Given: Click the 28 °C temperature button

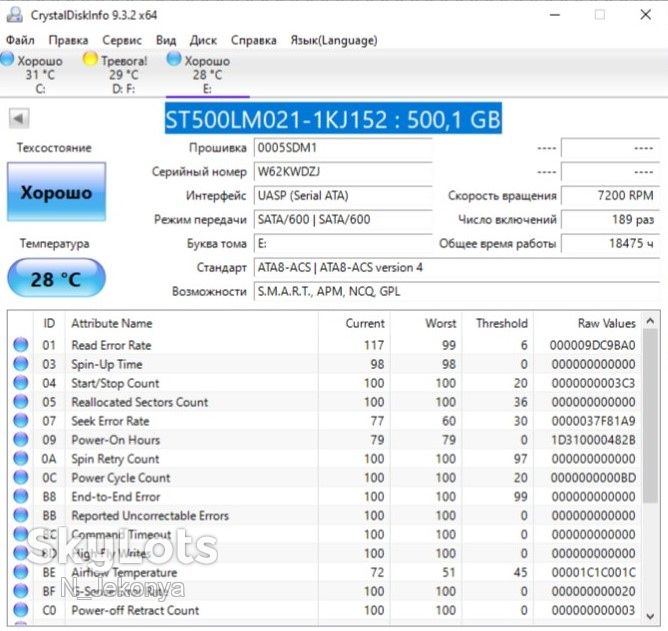Looking at the screenshot, I should coord(56,279).
